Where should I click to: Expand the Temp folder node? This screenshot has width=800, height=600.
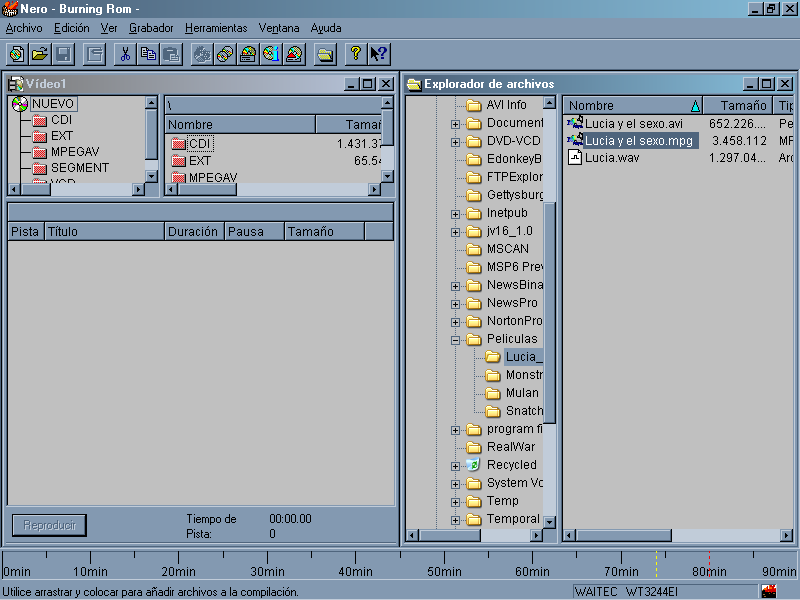pyautogui.click(x=456, y=501)
